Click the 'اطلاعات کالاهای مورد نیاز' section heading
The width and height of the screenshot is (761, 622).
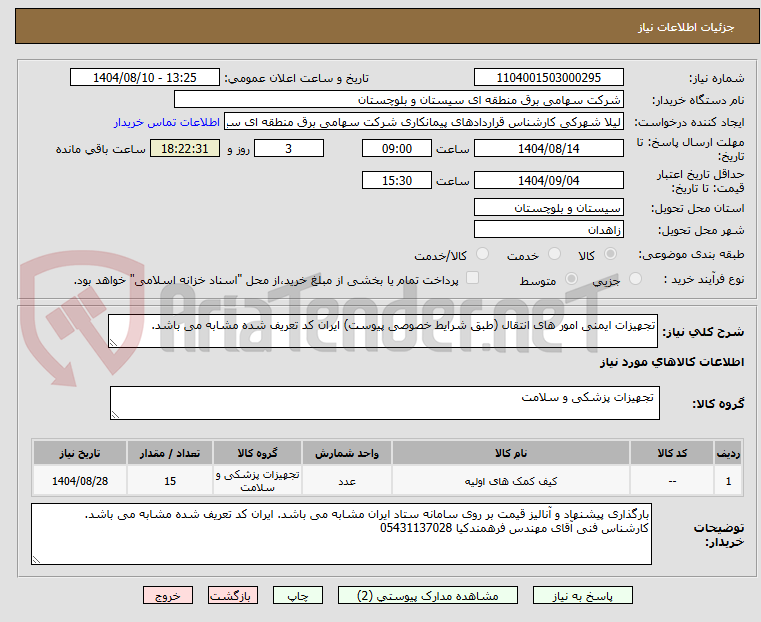tap(672, 362)
